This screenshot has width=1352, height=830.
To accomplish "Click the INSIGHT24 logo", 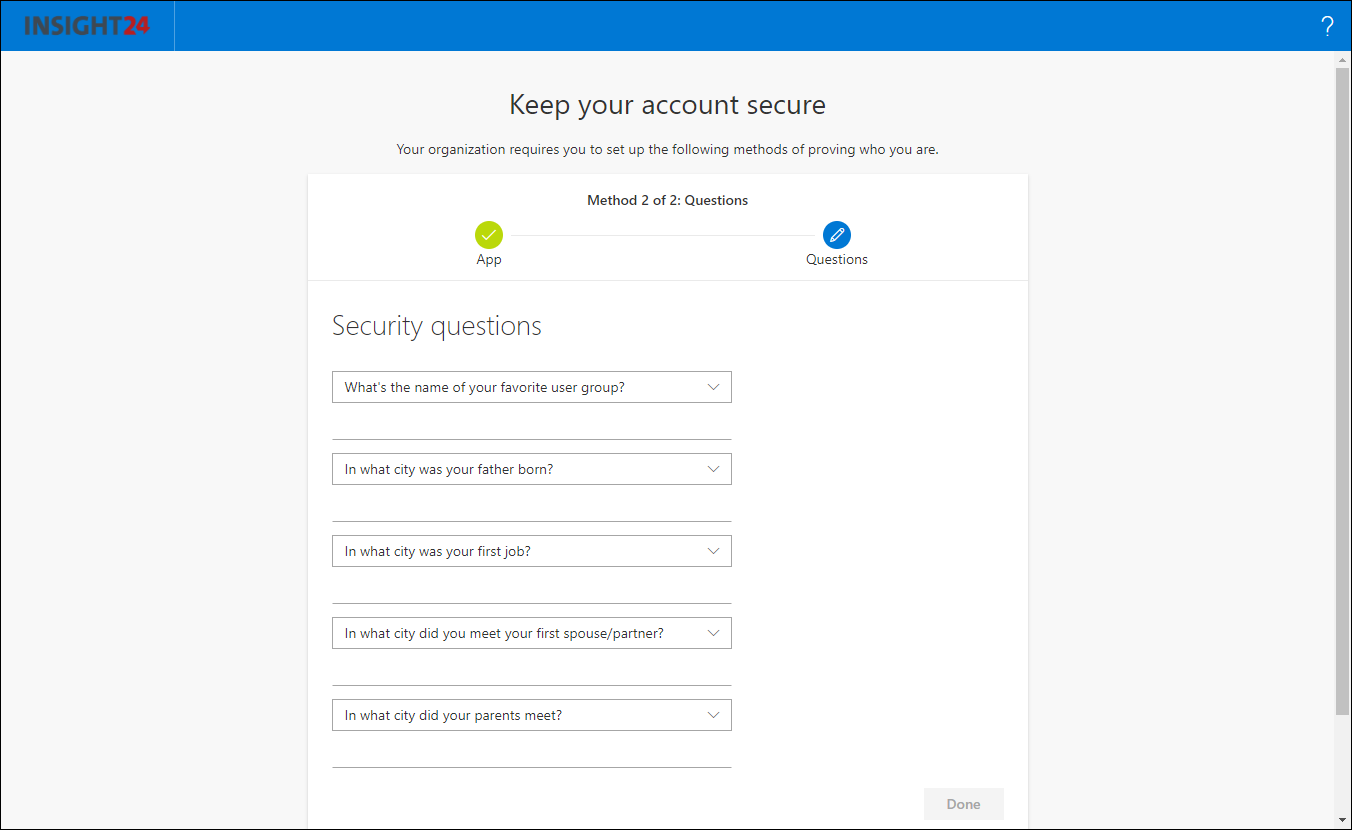I will pyautogui.click(x=87, y=26).
